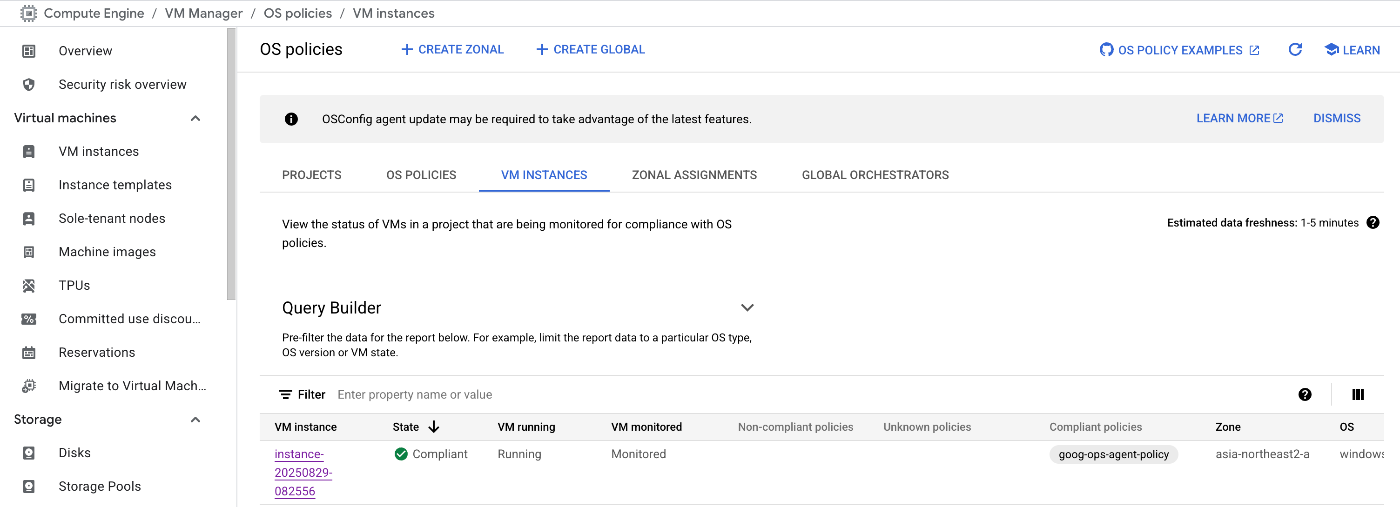The width and height of the screenshot is (1400, 507).
Task: Click the VM instances sidebar icon
Action: coord(29,152)
